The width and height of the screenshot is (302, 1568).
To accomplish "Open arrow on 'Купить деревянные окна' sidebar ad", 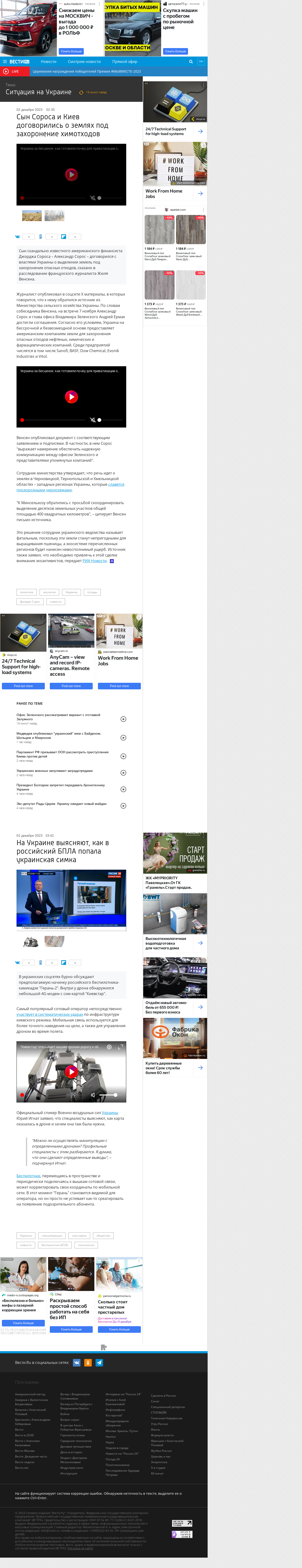I will (x=200, y=1068).
